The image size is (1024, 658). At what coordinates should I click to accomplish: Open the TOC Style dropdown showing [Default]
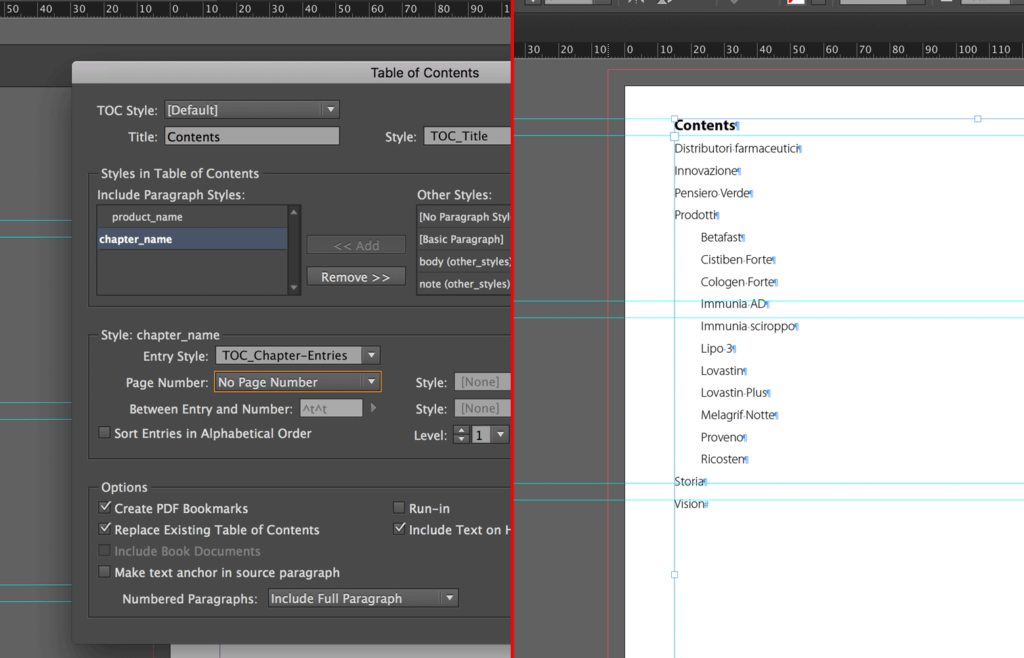(251, 110)
